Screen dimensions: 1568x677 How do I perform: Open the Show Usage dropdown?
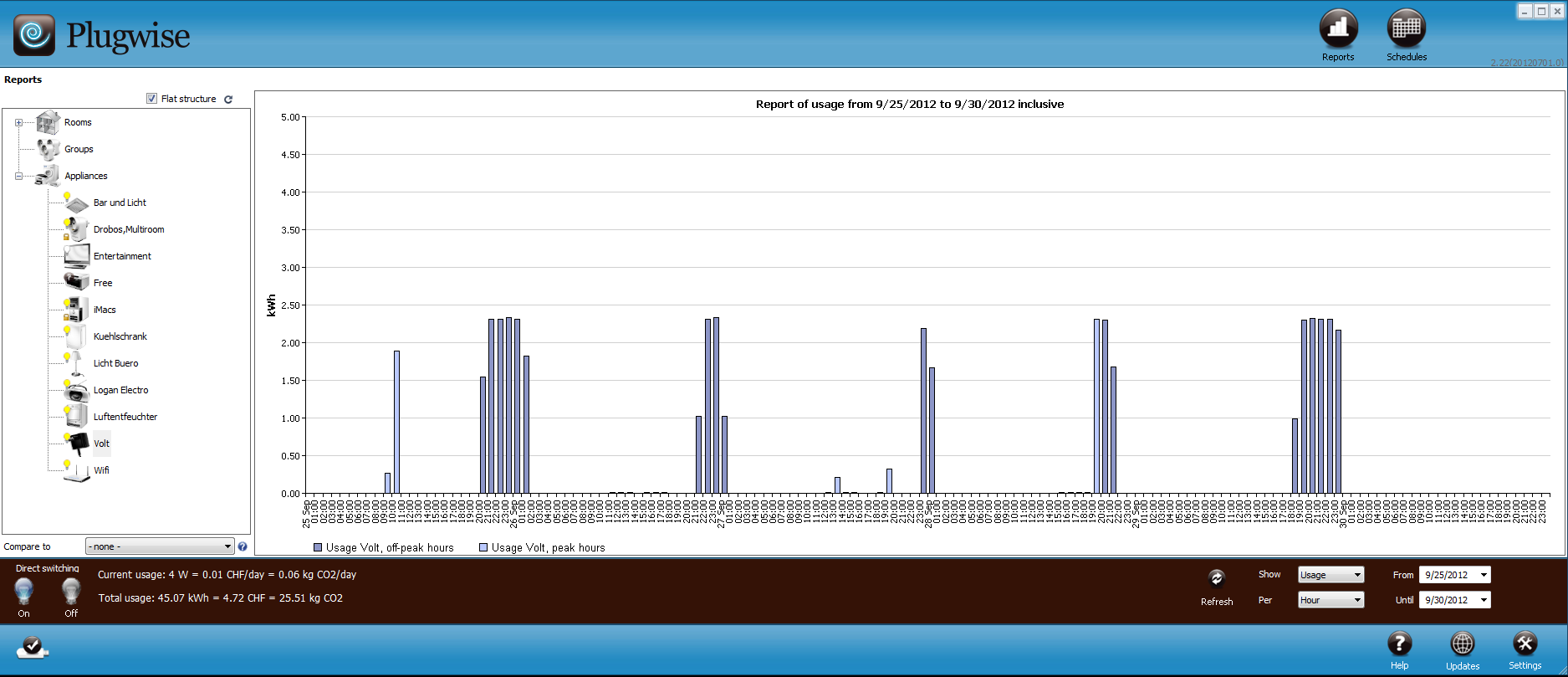coord(1331,575)
